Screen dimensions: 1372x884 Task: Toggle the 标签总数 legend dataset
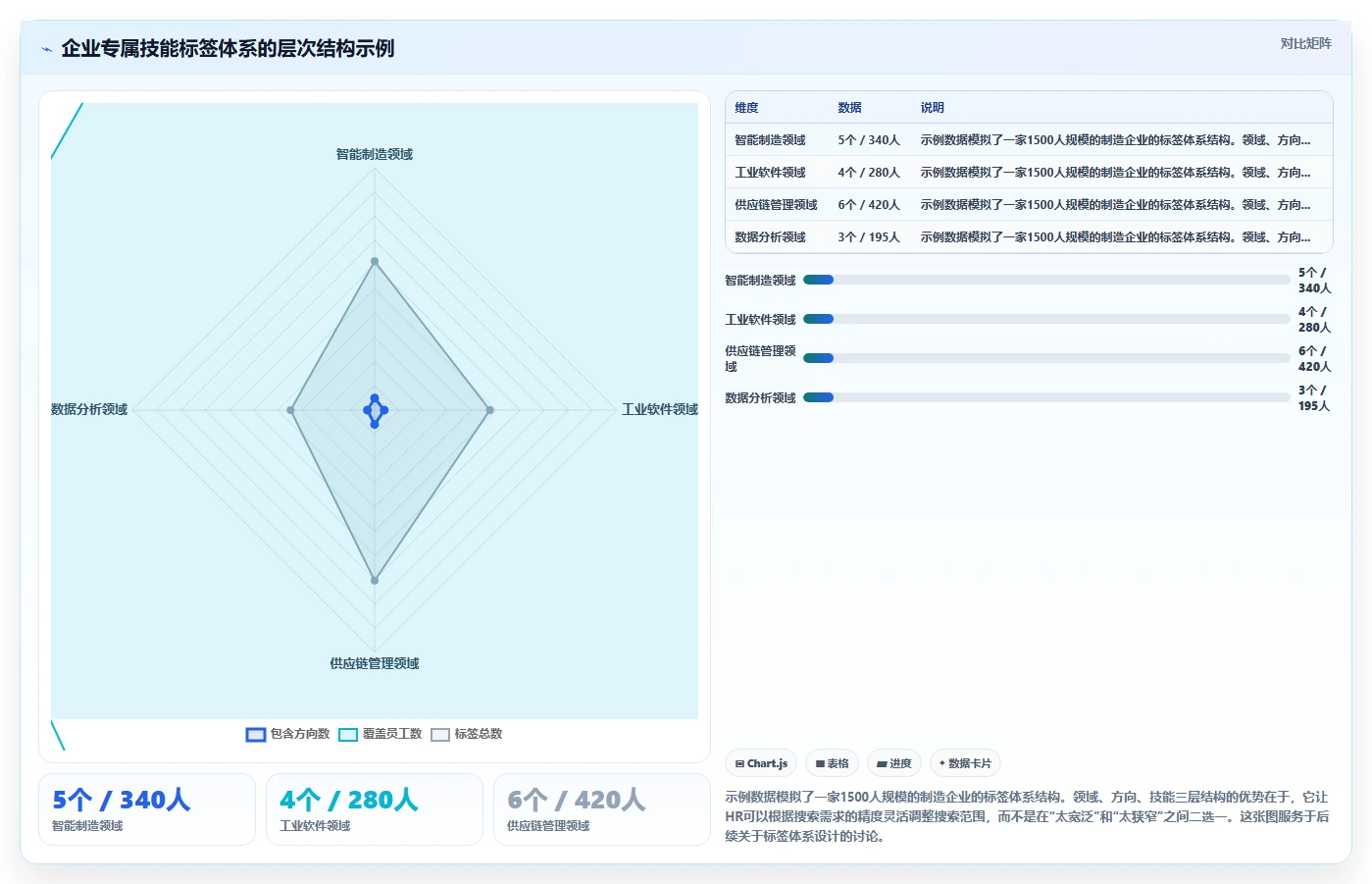pos(466,734)
